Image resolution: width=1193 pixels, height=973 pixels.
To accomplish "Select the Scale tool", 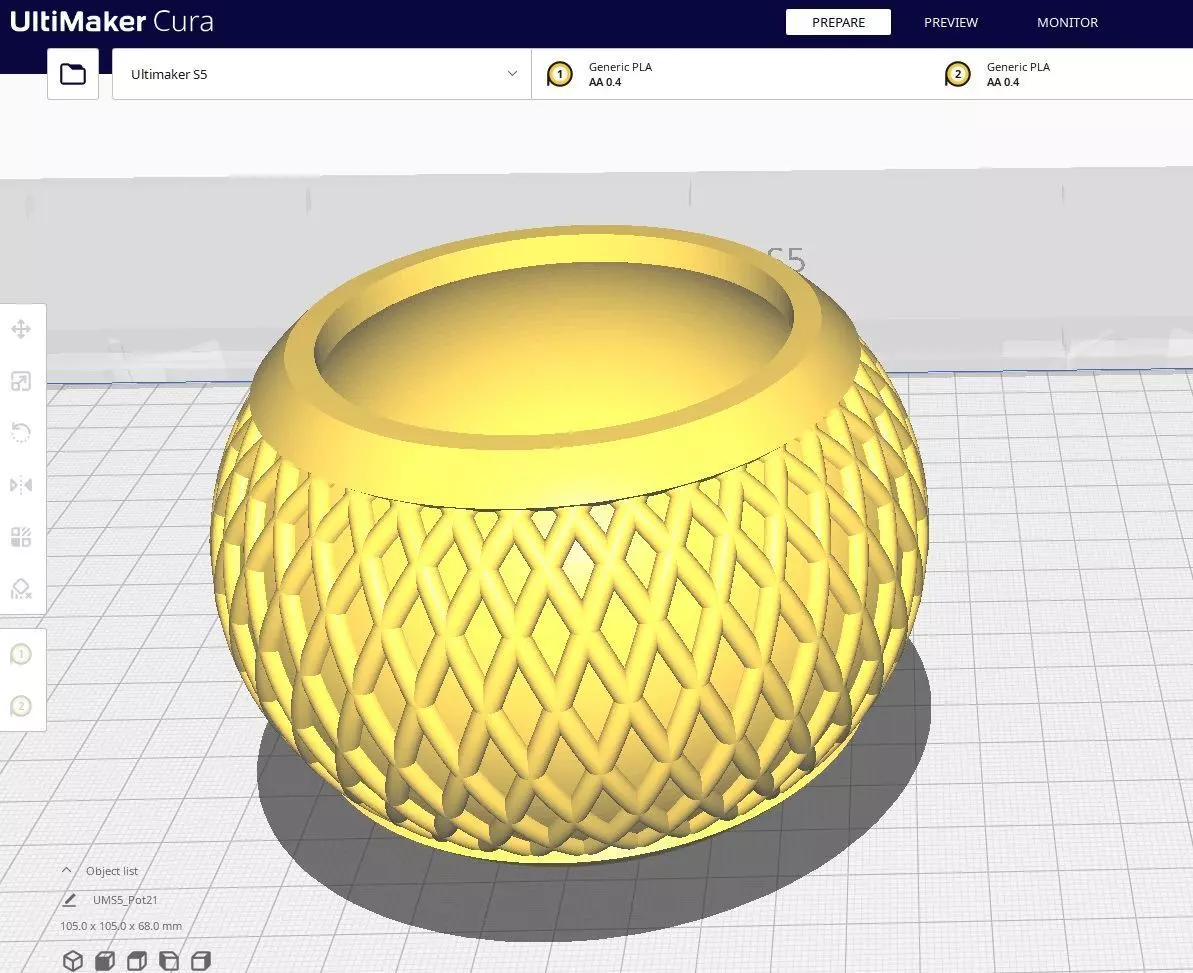I will [21, 381].
